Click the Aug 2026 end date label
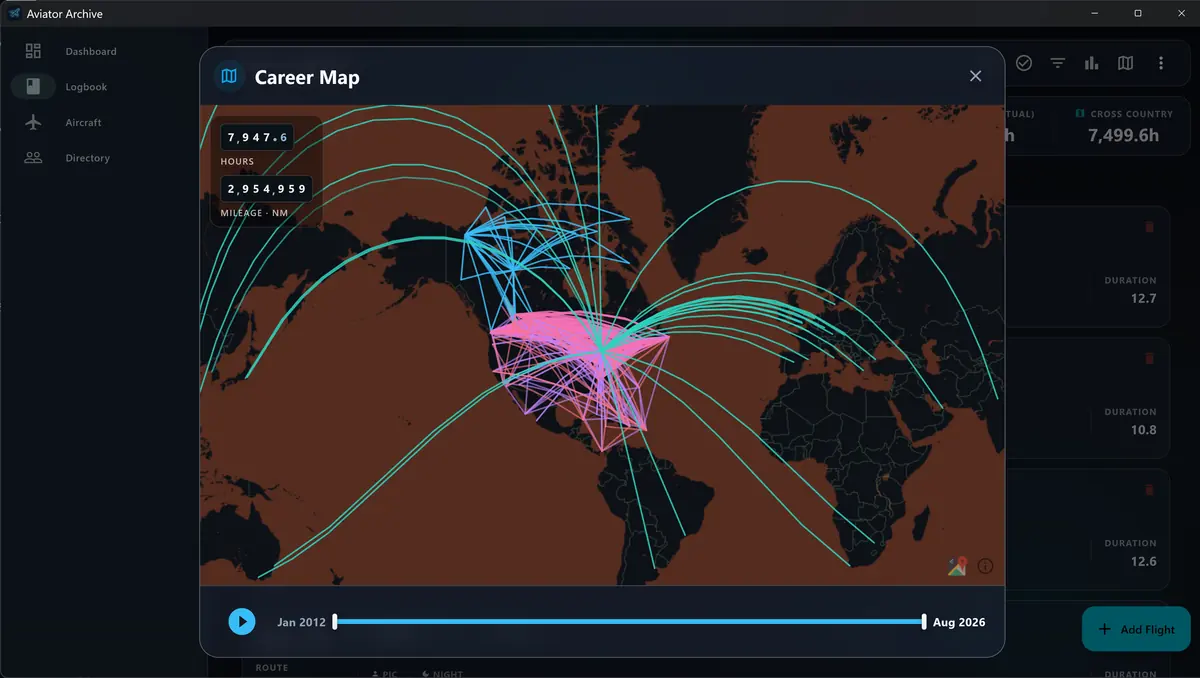 [x=959, y=622]
